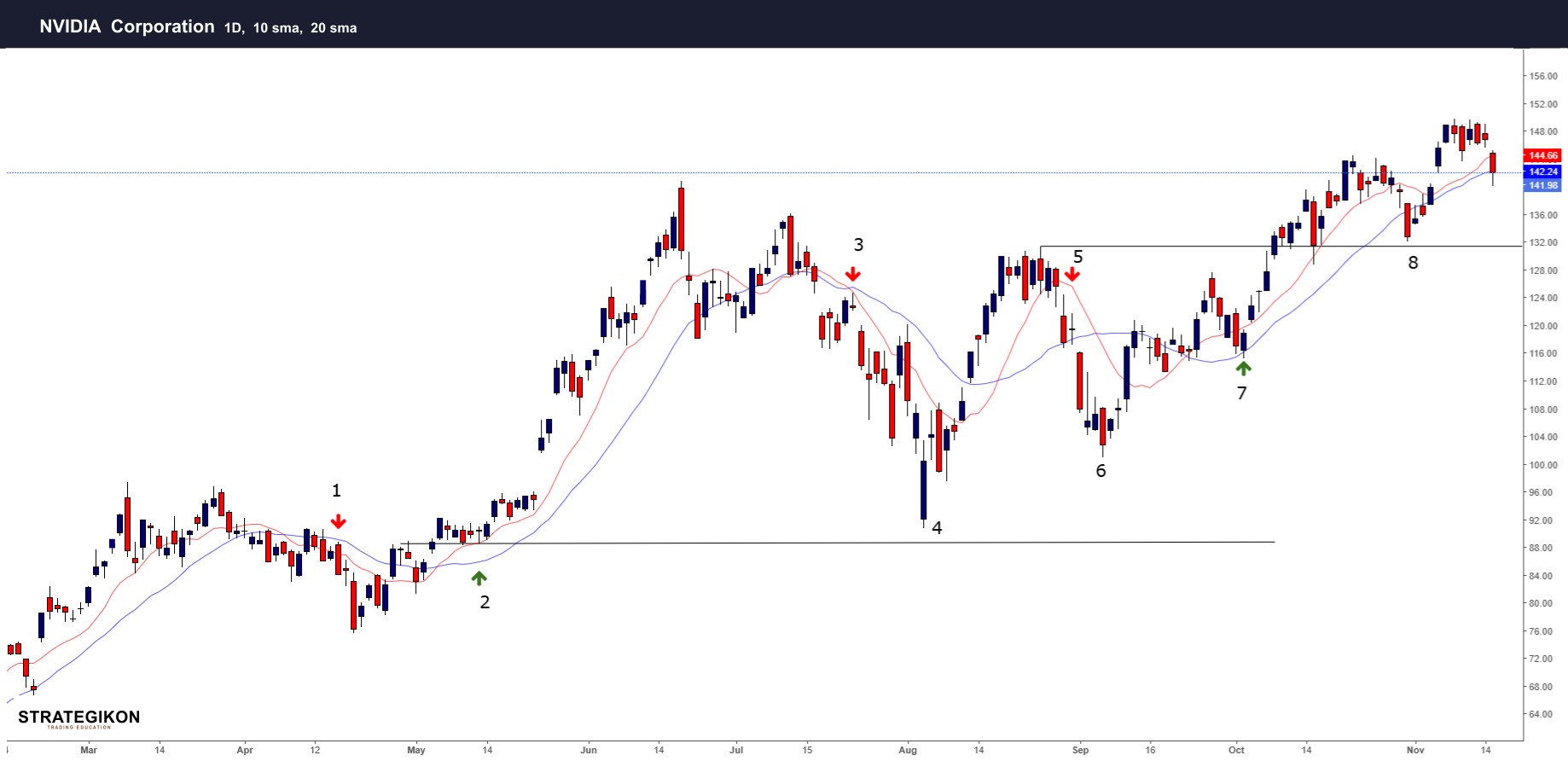This screenshot has height=761, width=1568.
Task: Click the 20 sma indicator label
Action: coord(334,28)
